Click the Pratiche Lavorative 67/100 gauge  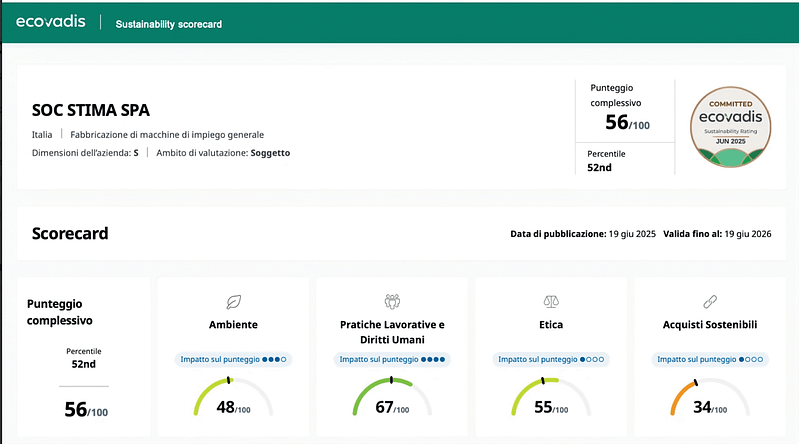pyautogui.click(x=391, y=402)
